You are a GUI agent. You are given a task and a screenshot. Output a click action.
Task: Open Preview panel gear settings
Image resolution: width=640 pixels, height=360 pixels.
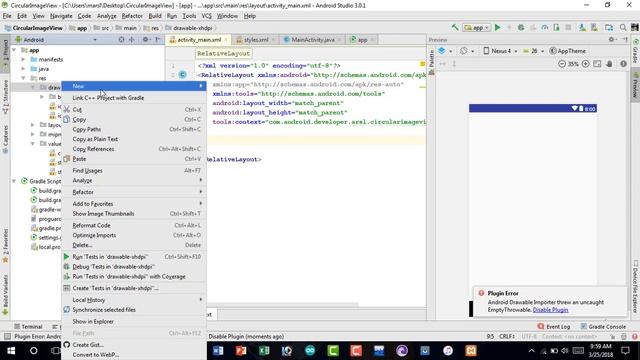(612, 40)
